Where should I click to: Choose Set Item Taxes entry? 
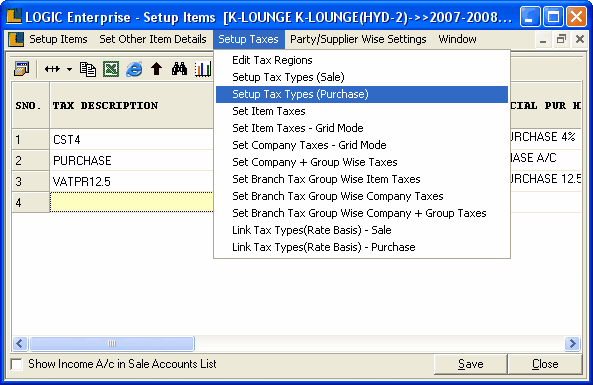[362, 111]
